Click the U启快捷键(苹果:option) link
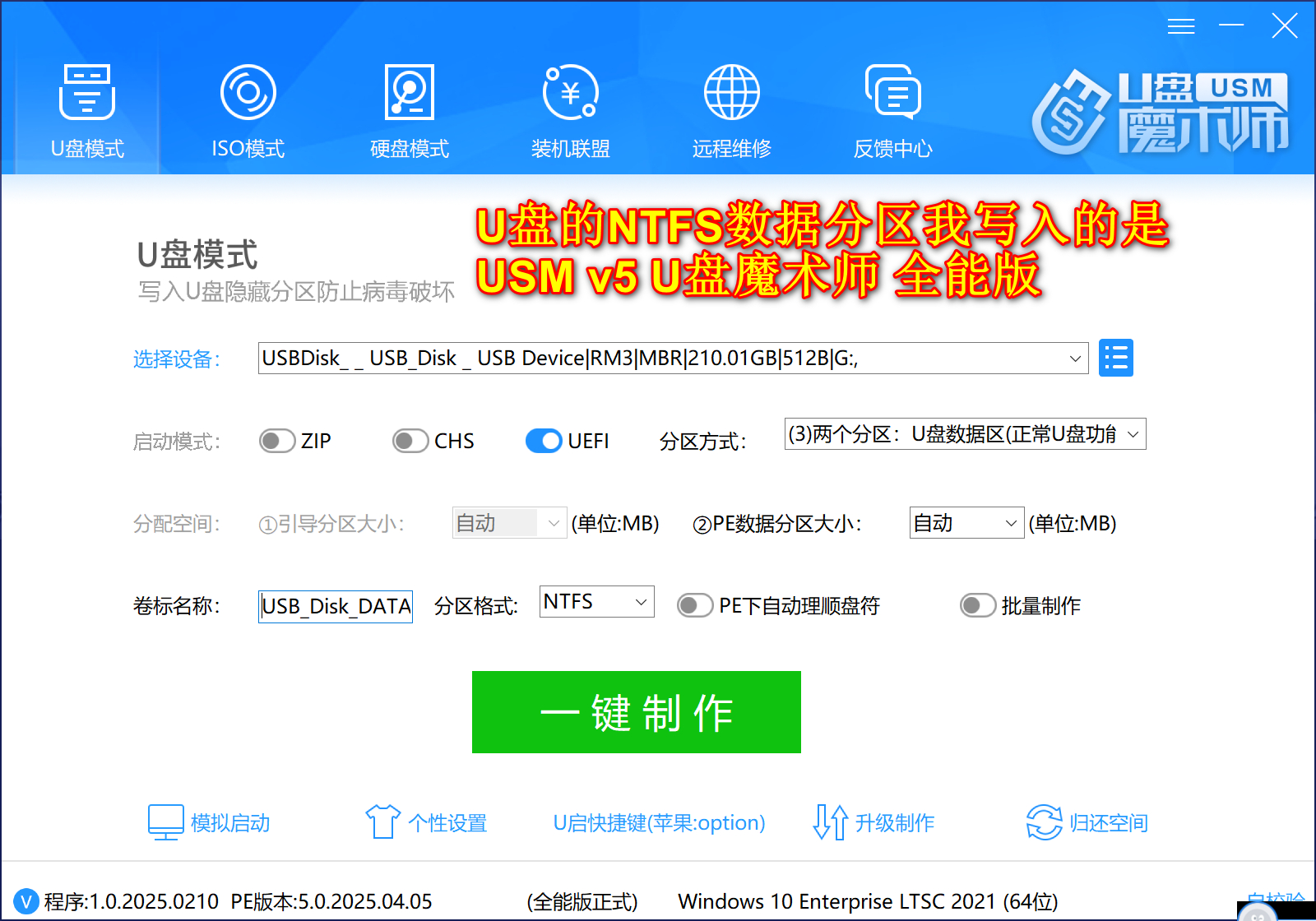The height and width of the screenshot is (921, 1316). (659, 823)
